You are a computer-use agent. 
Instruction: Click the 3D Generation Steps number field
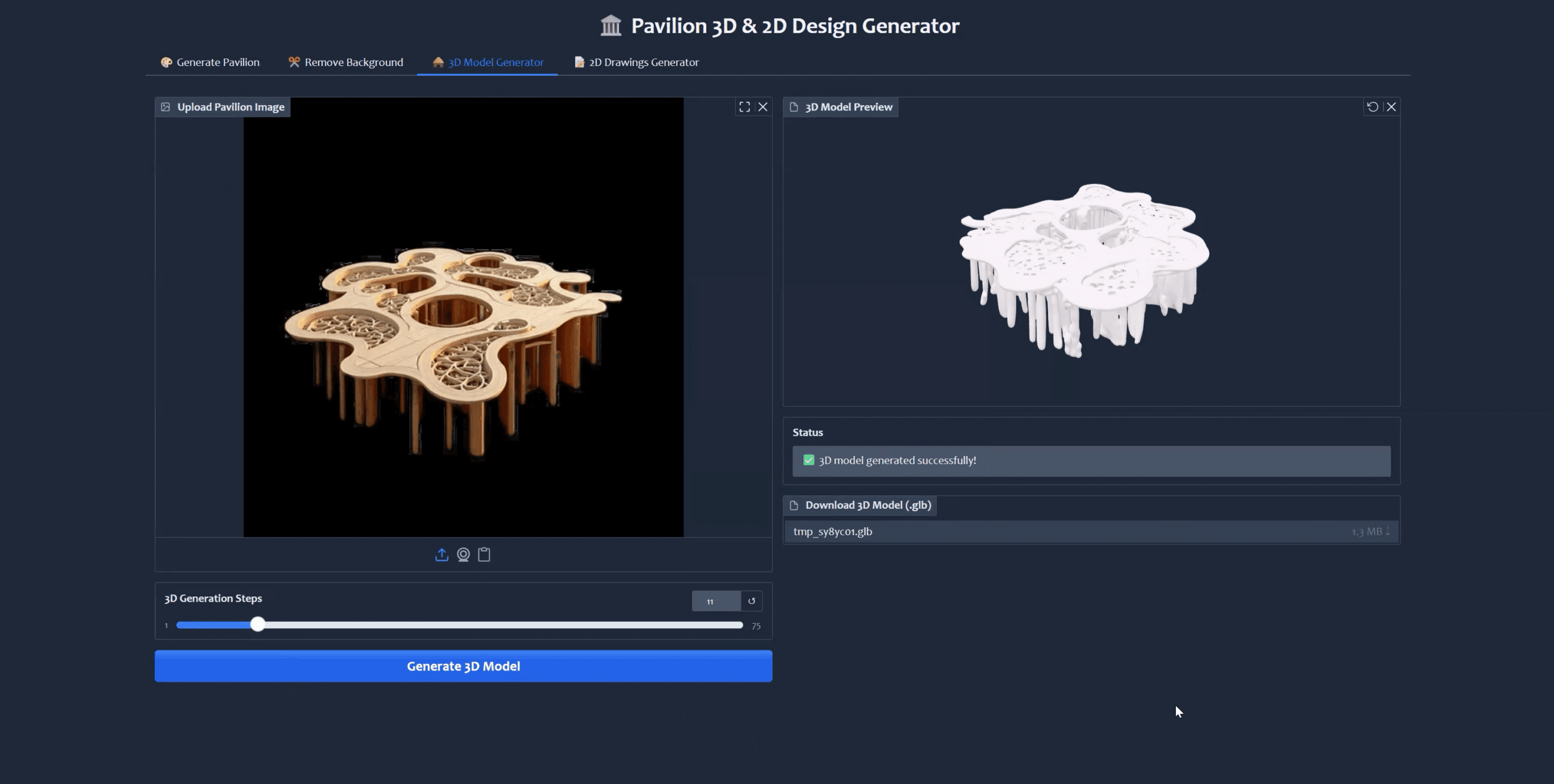click(716, 601)
